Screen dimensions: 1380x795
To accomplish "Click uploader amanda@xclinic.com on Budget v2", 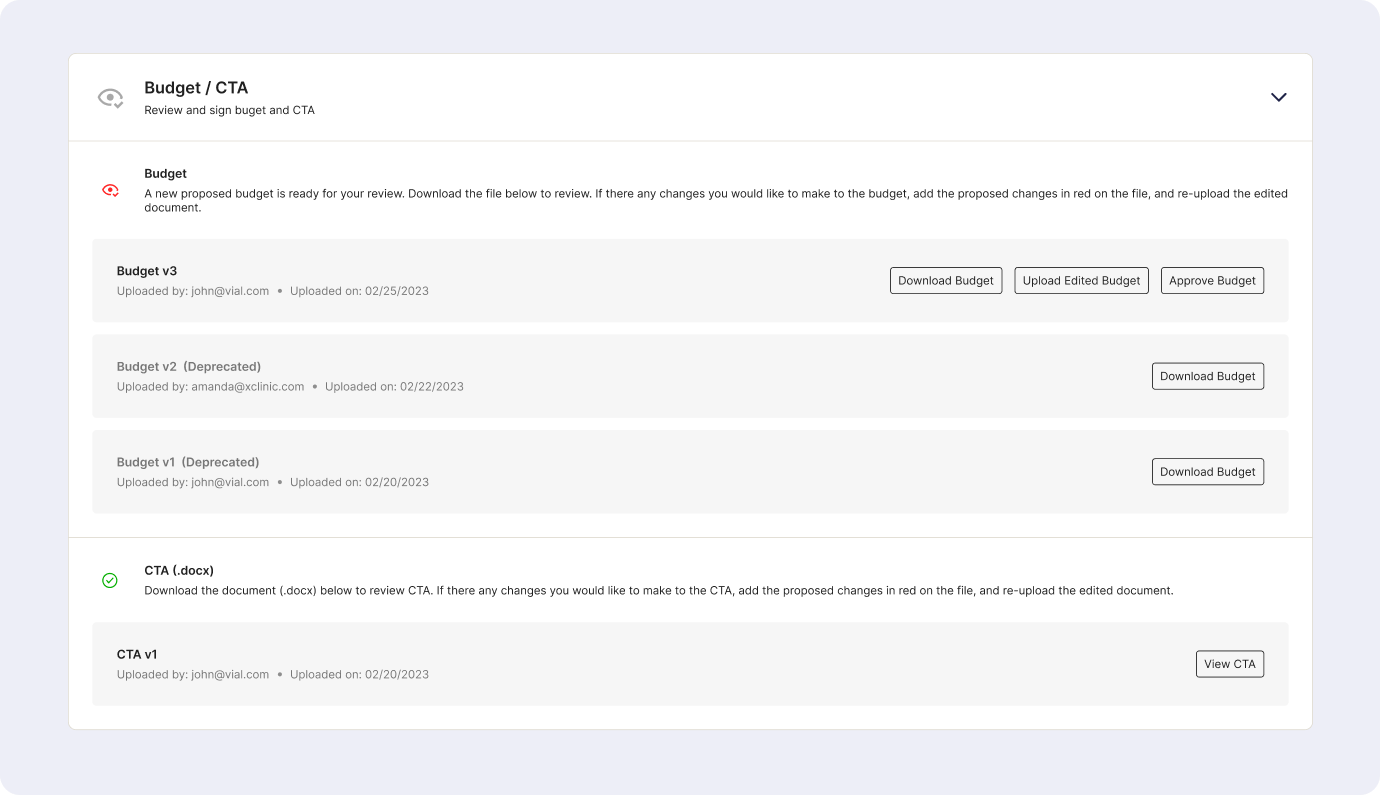I will (x=247, y=387).
